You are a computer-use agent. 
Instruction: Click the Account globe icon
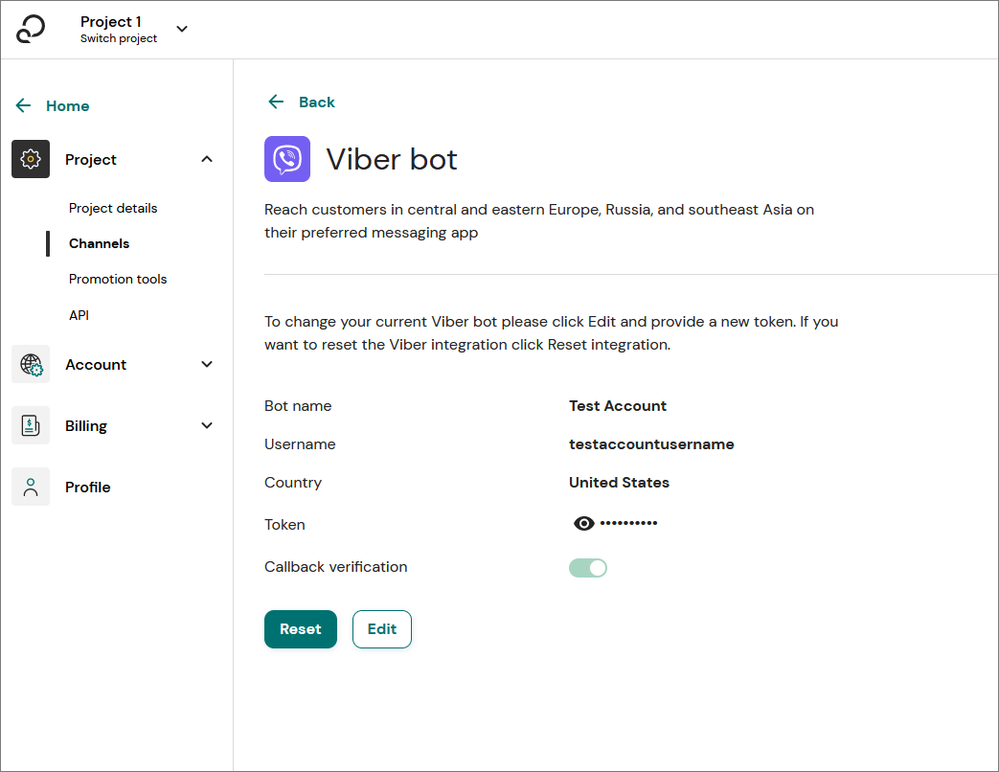(x=31, y=364)
